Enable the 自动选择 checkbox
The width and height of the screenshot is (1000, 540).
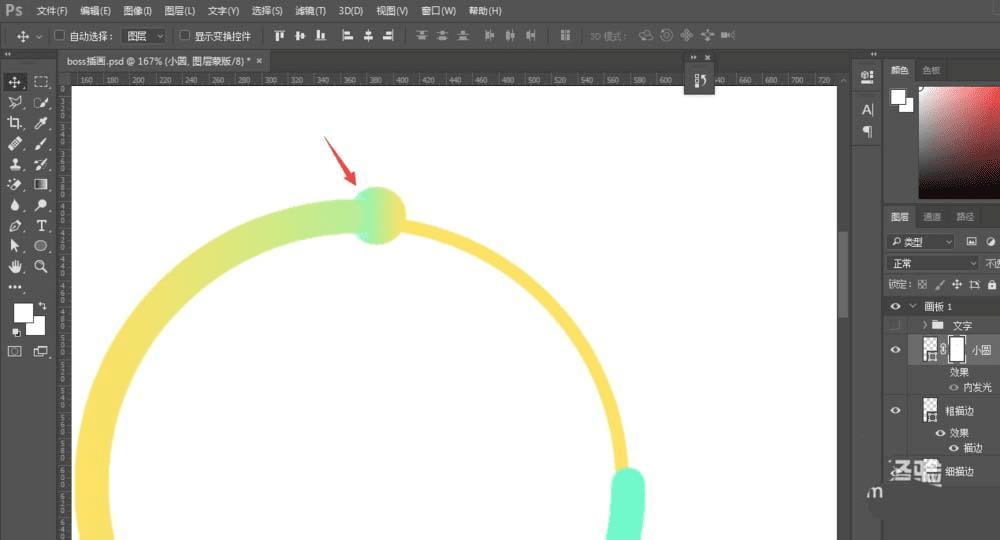(x=59, y=36)
